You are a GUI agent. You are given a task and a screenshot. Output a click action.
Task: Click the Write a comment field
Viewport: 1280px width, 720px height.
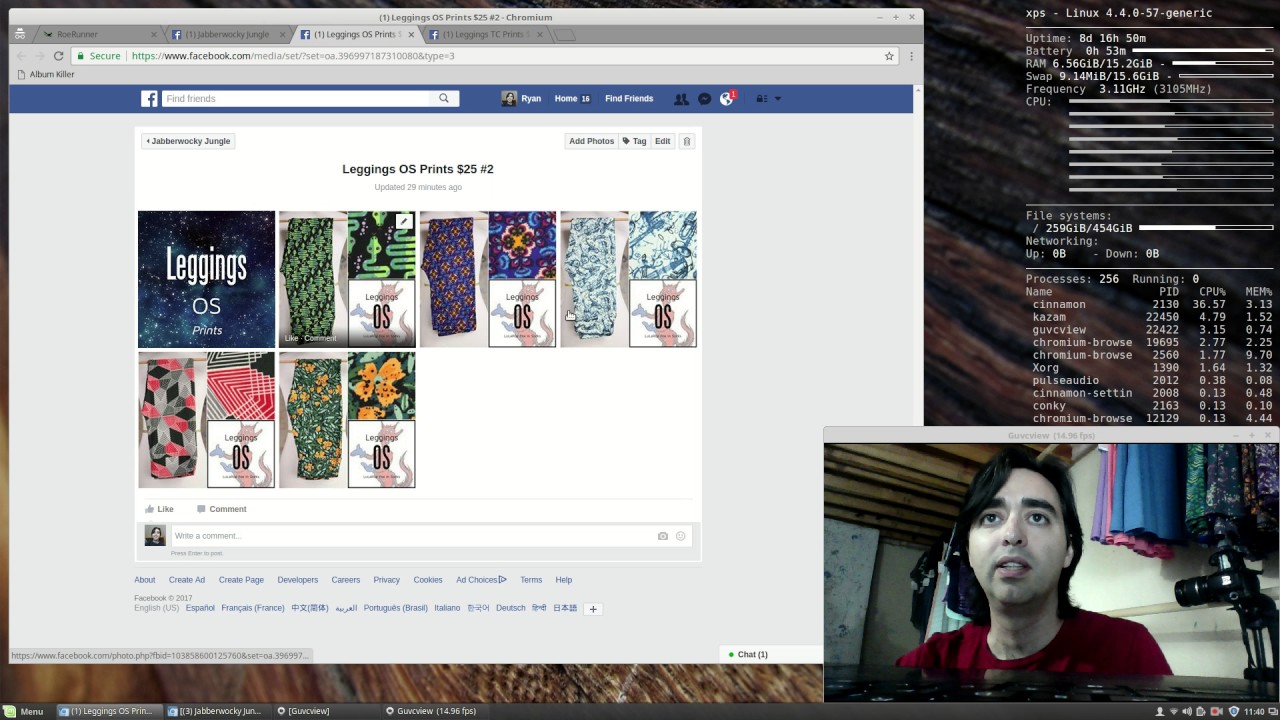click(x=410, y=536)
